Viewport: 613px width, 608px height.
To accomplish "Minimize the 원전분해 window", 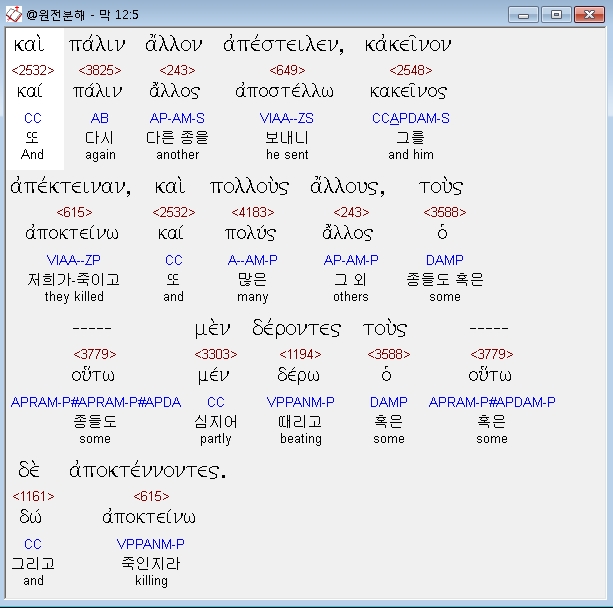I will click(x=523, y=15).
